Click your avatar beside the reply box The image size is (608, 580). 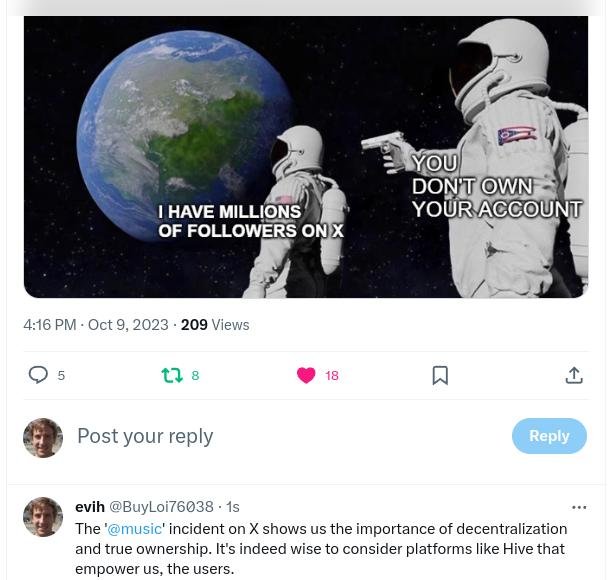[x=43, y=438]
